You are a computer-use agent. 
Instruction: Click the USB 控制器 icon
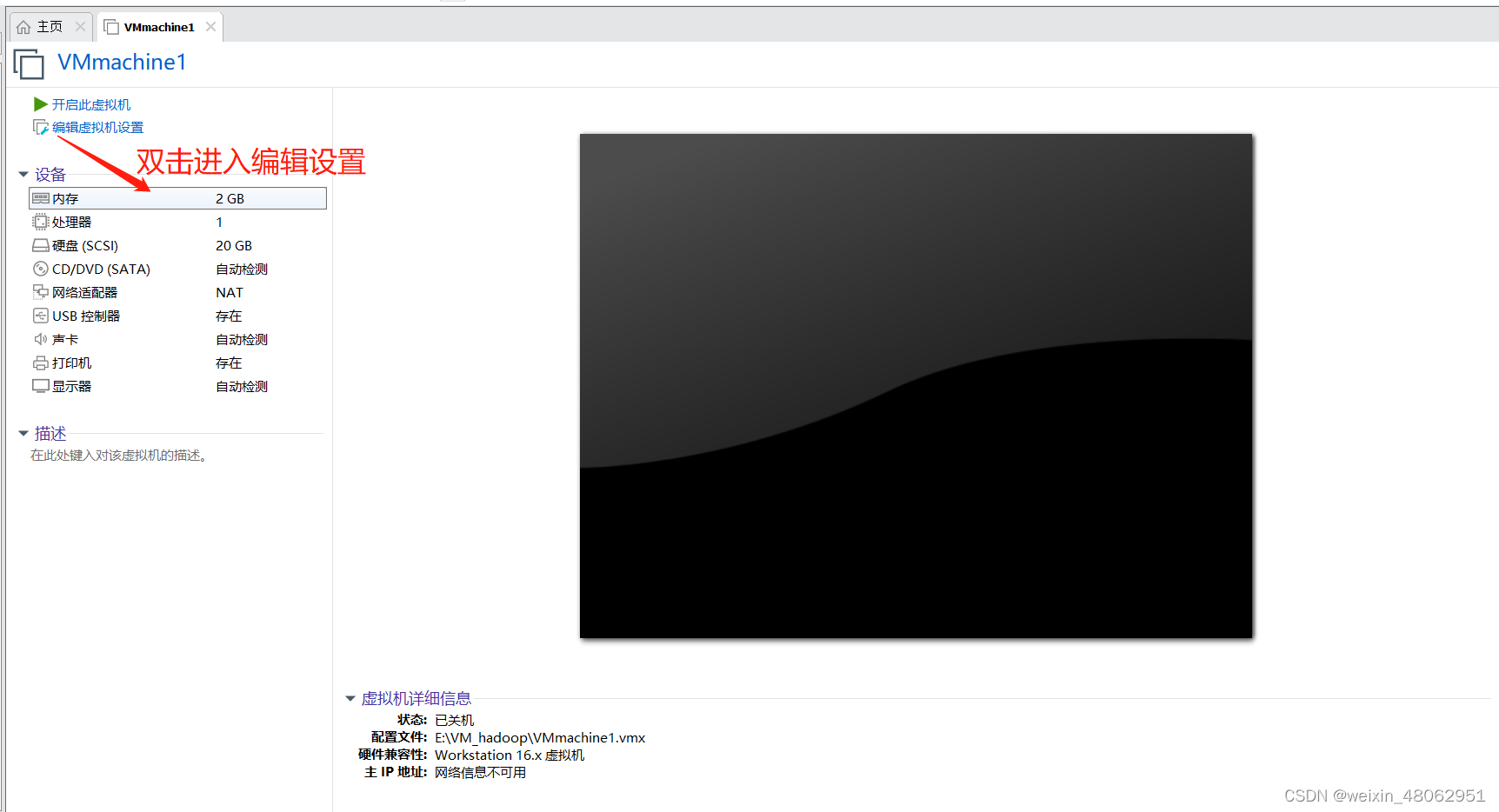point(41,316)
